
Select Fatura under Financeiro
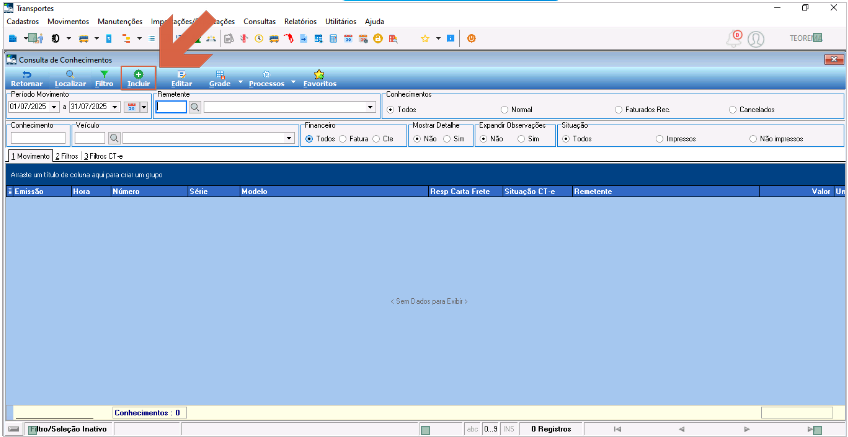click(343, 139)
